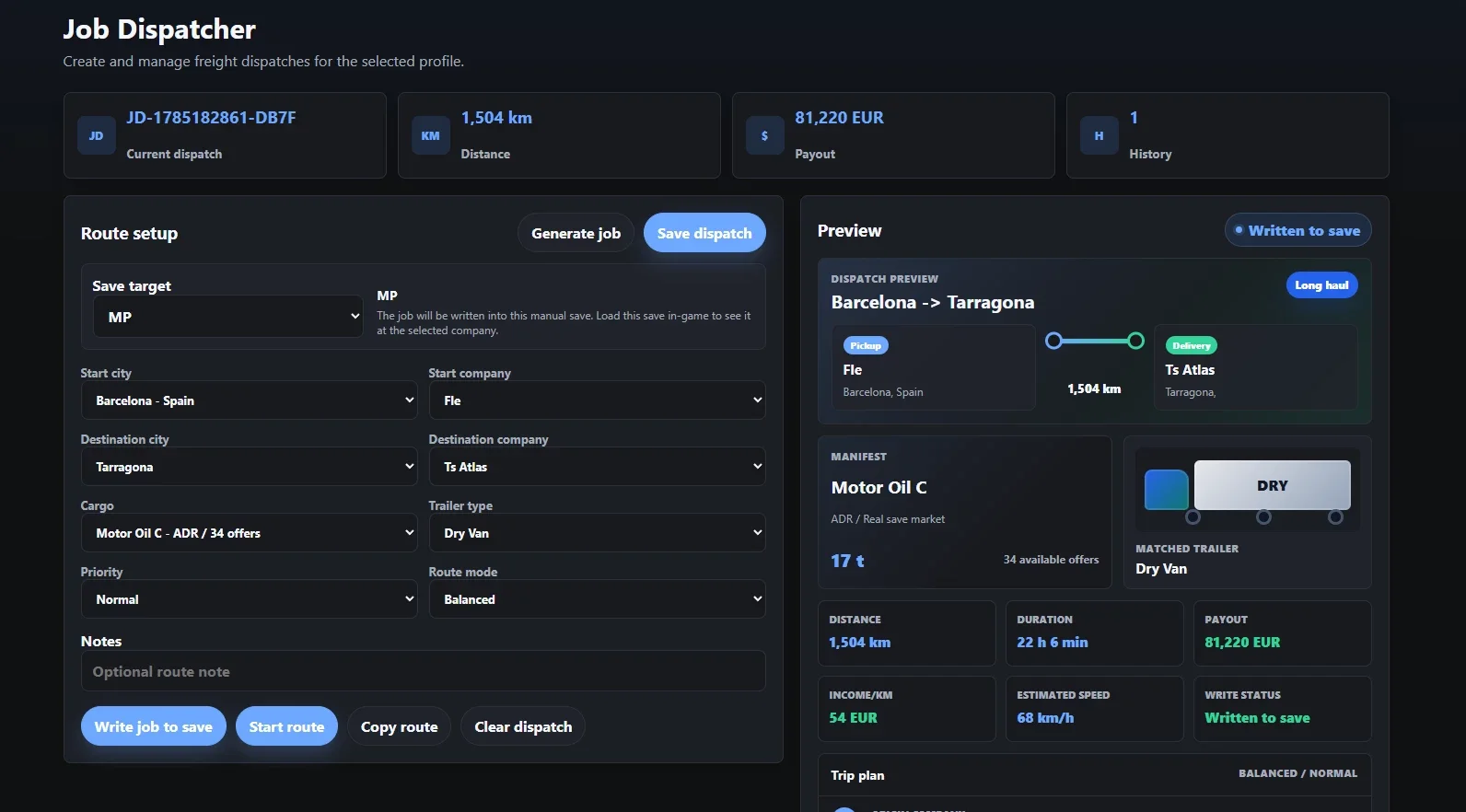
Task: Click the Trip plan heading
Action: pos(857,775)
